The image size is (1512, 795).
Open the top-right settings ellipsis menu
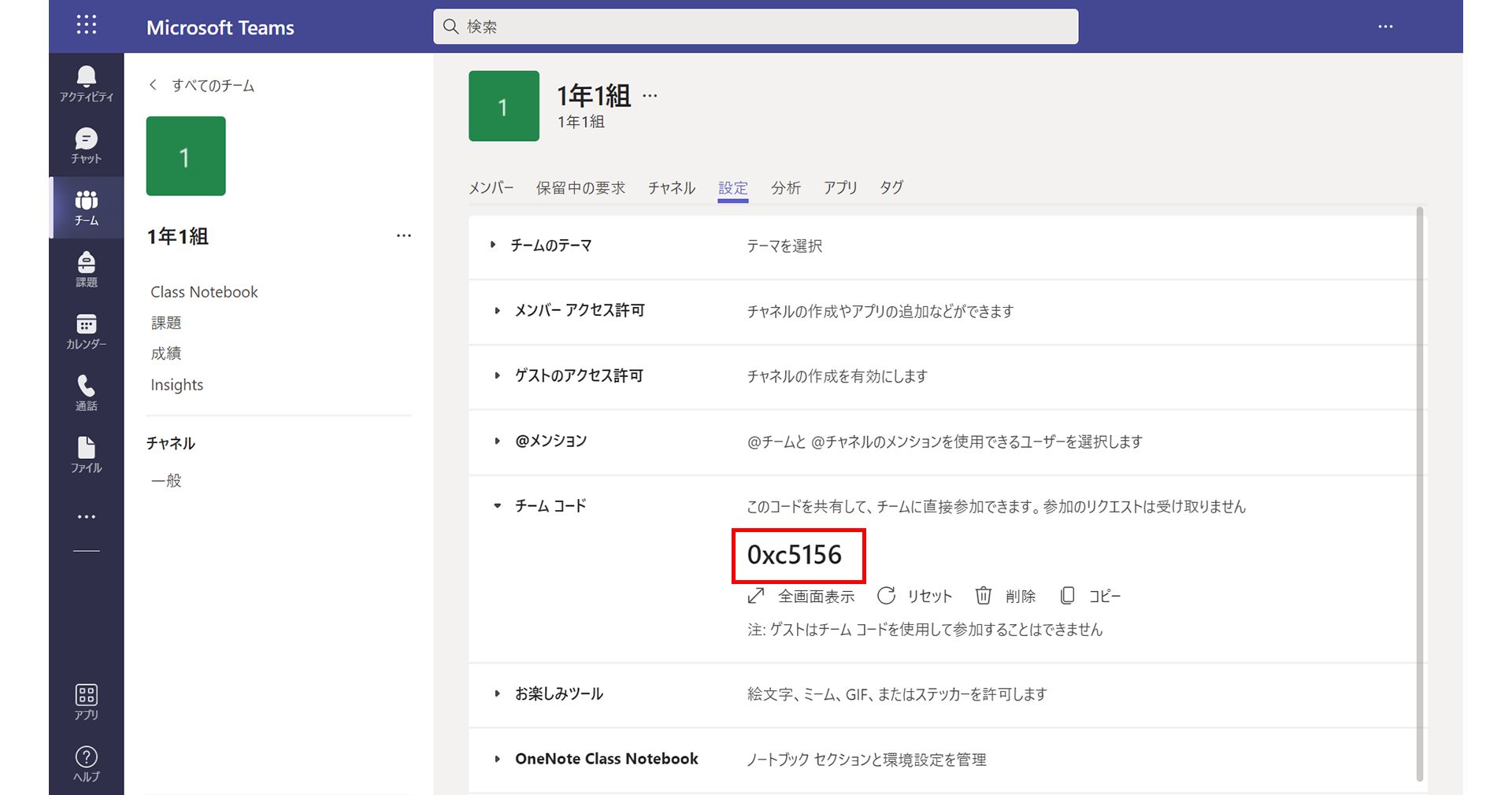pyautogui.click(x=1385, y=27)
